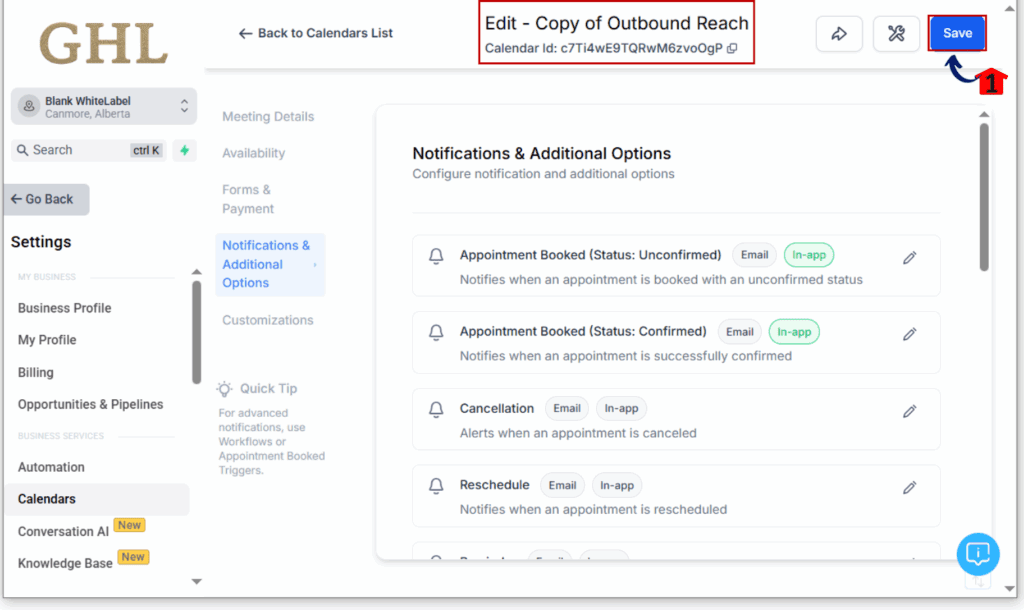Edit Reschedule notification pencil icon

pyautogui.click(x=909, y=488)
